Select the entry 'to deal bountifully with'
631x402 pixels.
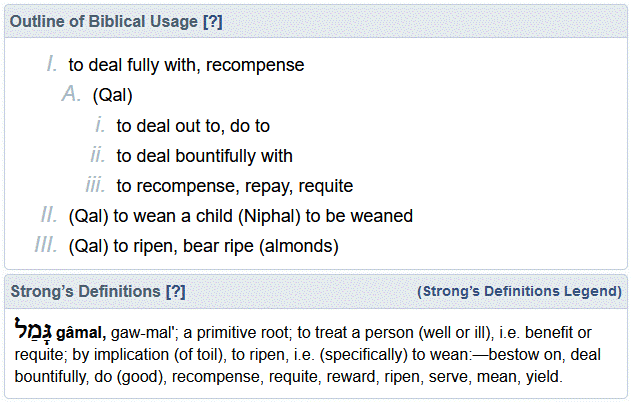(204, 156)
